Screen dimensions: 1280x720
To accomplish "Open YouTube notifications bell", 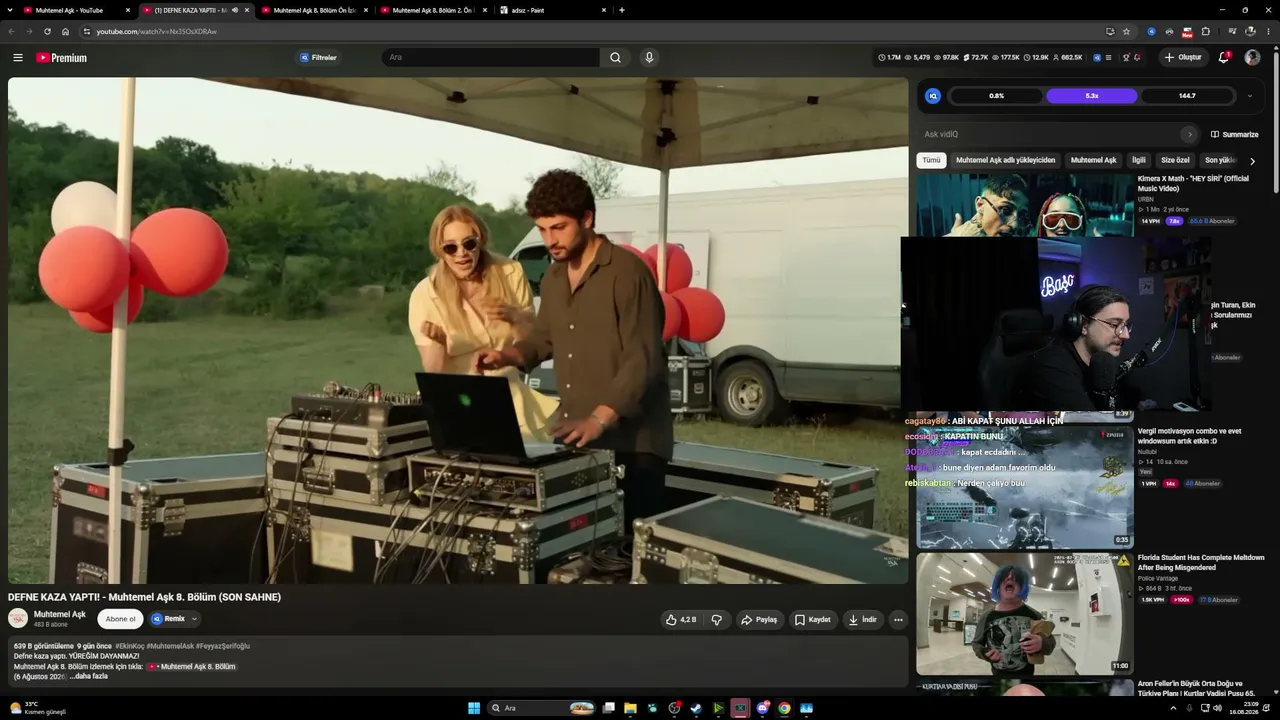I will coord(1224,58).
